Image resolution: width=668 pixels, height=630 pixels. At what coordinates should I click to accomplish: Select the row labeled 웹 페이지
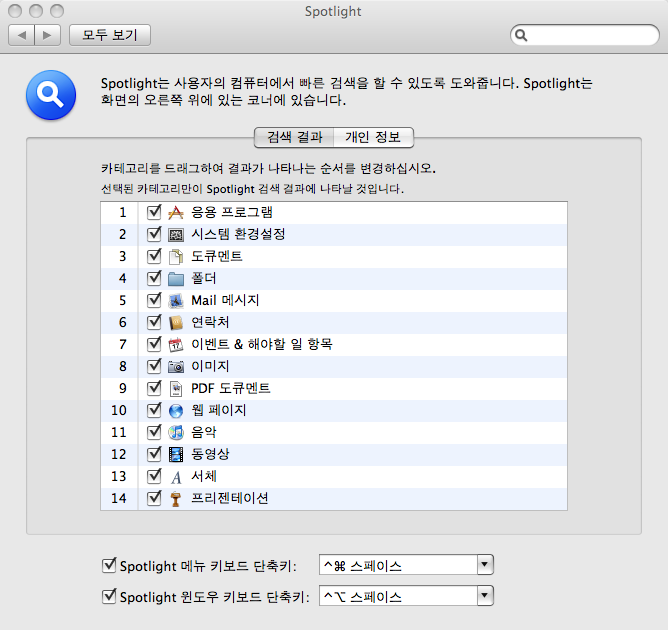point(334,410)
